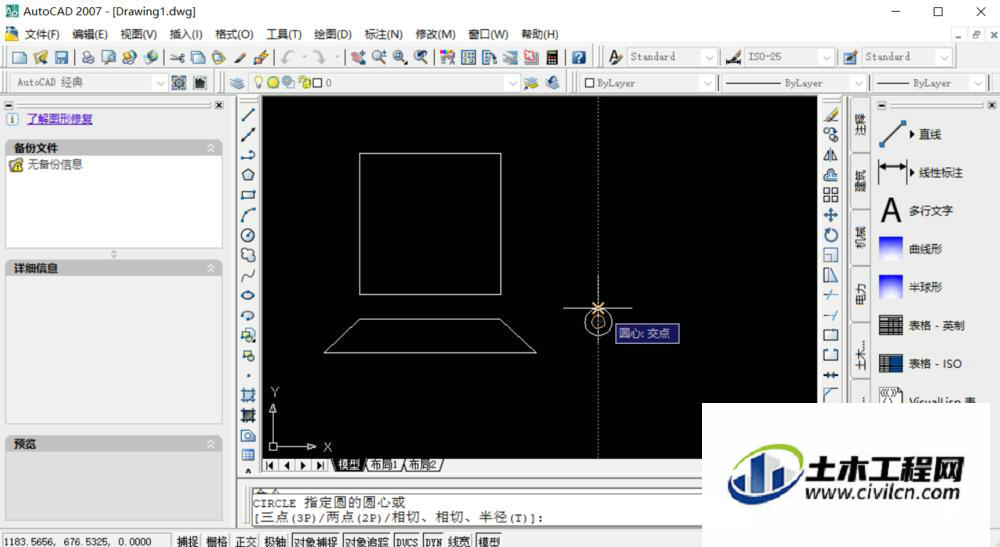Image resolution: width=1000 pixels, height=547 pixels.
Task: Click the Paste clipboard icon
Action: 219,57
